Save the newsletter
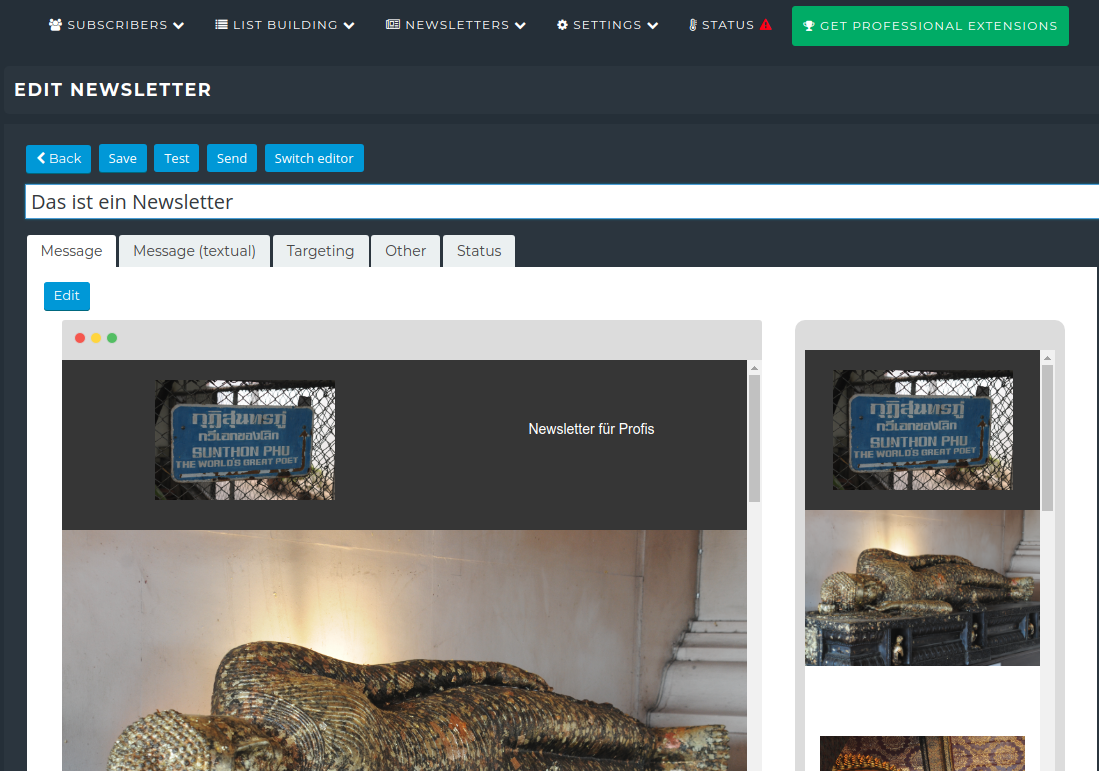Image resolution: width=1099 pixels, height=771 pixels. [123, 158]
